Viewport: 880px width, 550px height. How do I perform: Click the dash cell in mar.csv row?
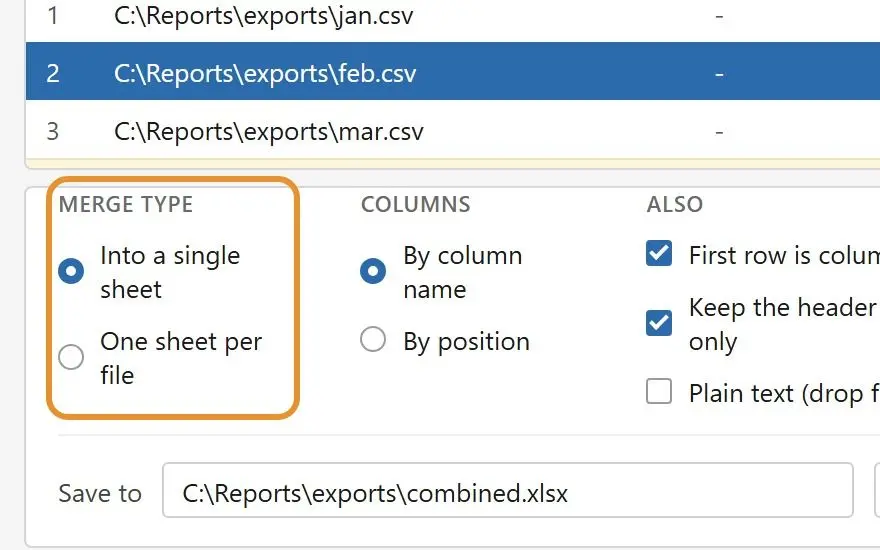(719, 132)
